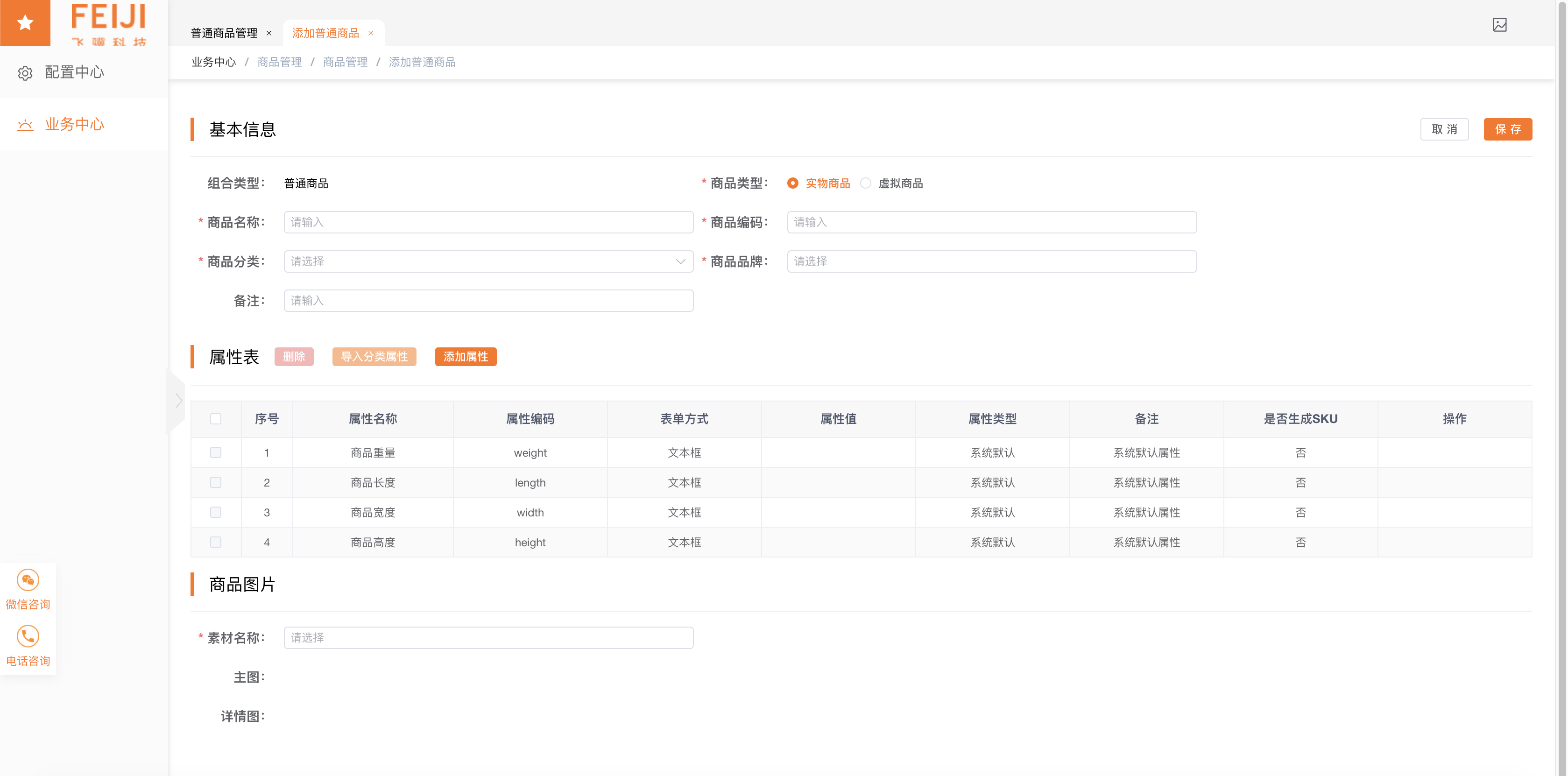The width and height of the screenshot is (1568, 776).
Task: Check the 商品重量 row checkbox
Action: (215, 452)
